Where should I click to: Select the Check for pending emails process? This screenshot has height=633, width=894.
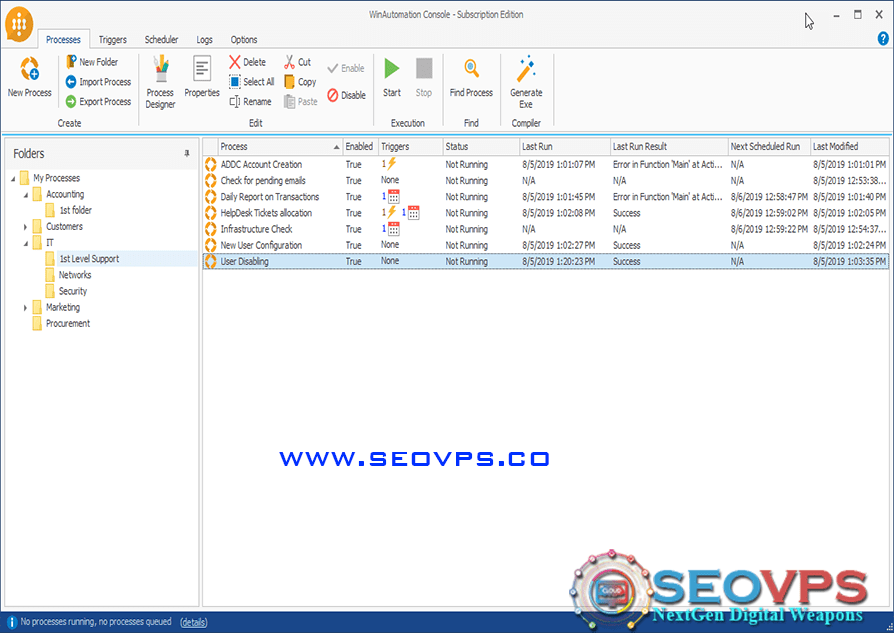[546, 181]
